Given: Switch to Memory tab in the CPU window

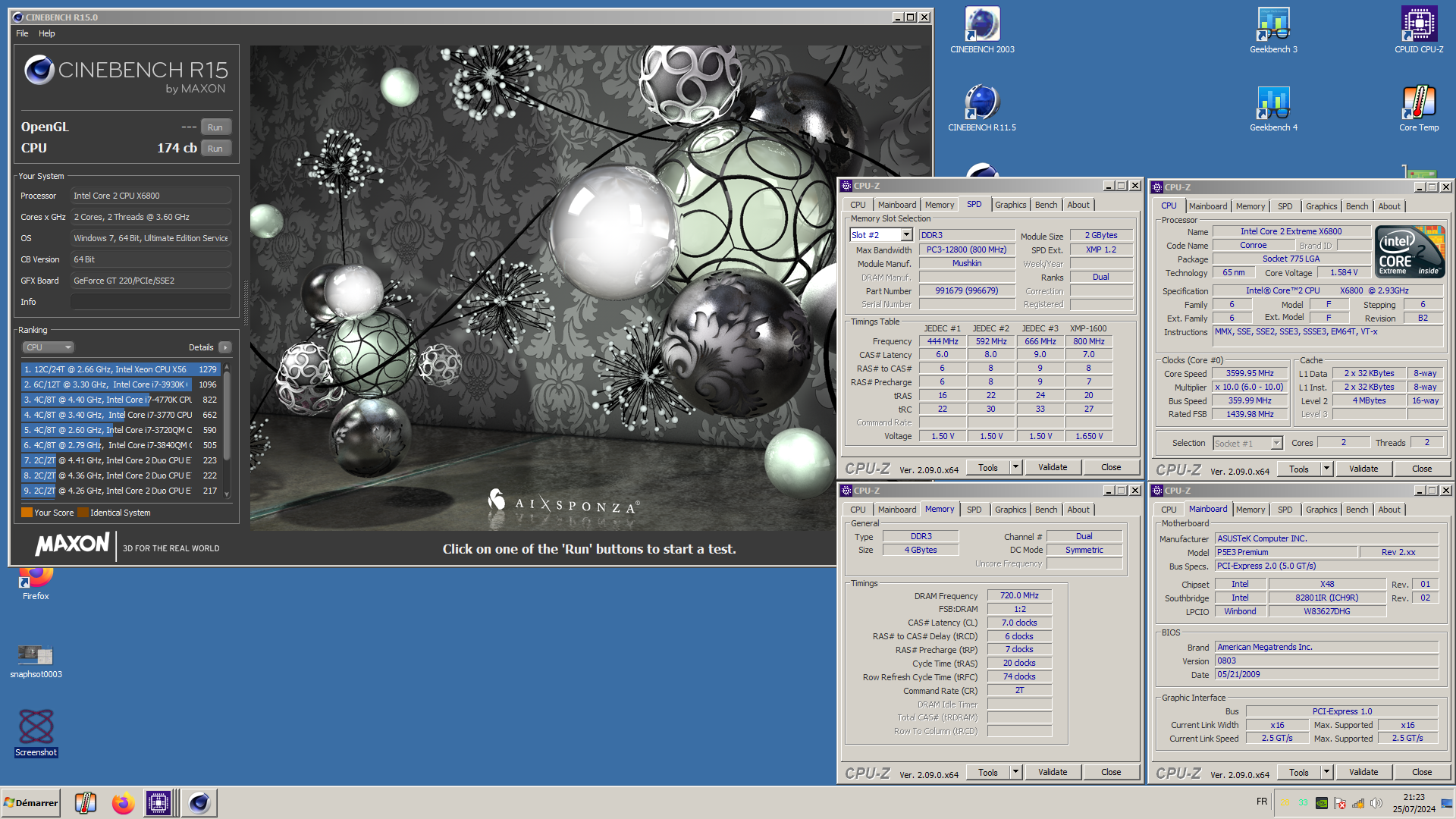Looking at the screenshot, I should coord(1250,206).
